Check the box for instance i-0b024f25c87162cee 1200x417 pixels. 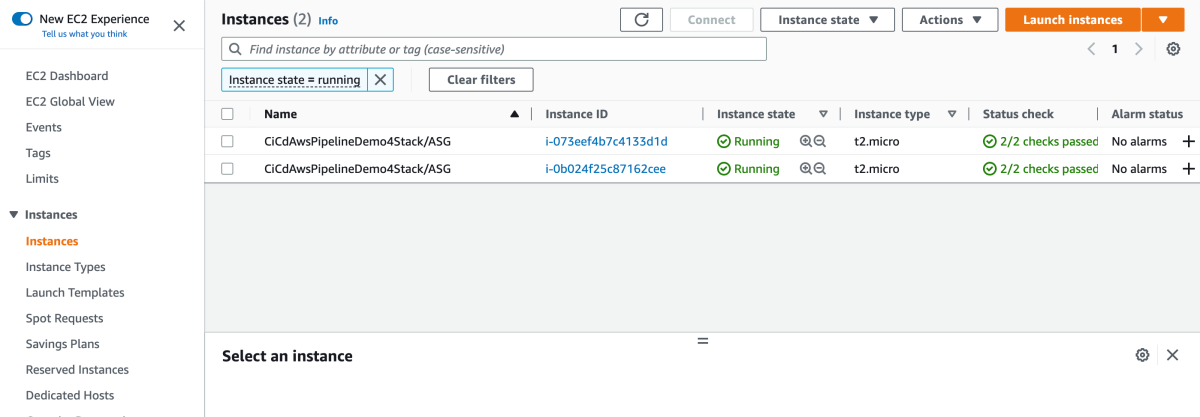(227, 169)
